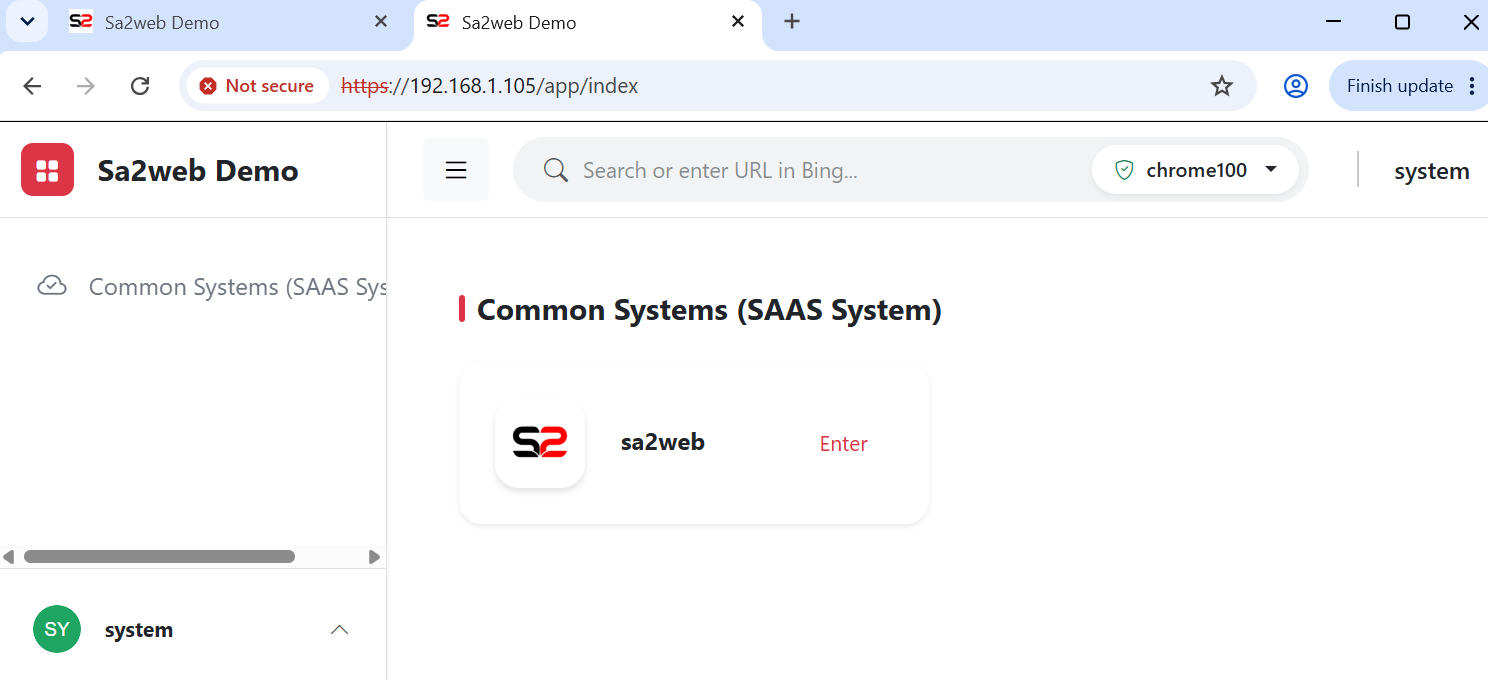Click the green SY avatar
This screenshot has width=1488, height=680.
[x=57, y=629]
